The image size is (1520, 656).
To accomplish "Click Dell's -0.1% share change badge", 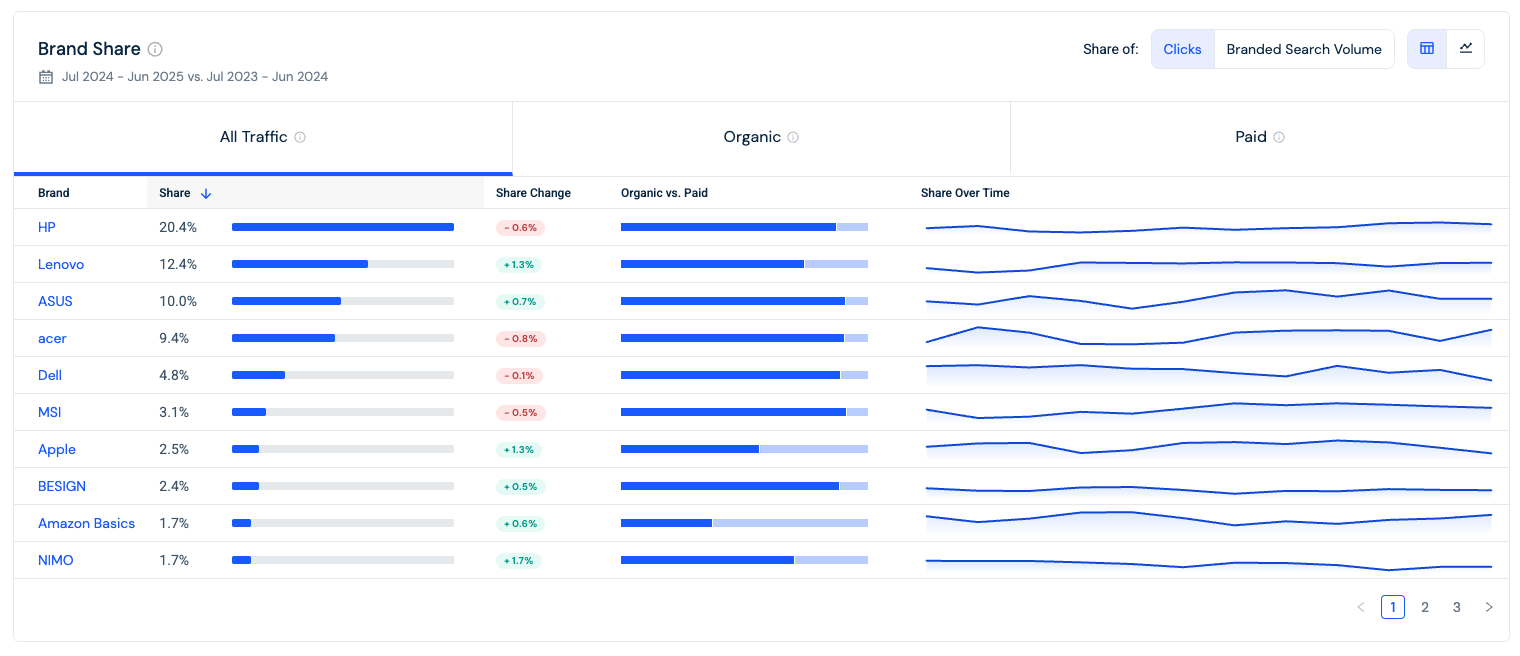I will point(520,375).
